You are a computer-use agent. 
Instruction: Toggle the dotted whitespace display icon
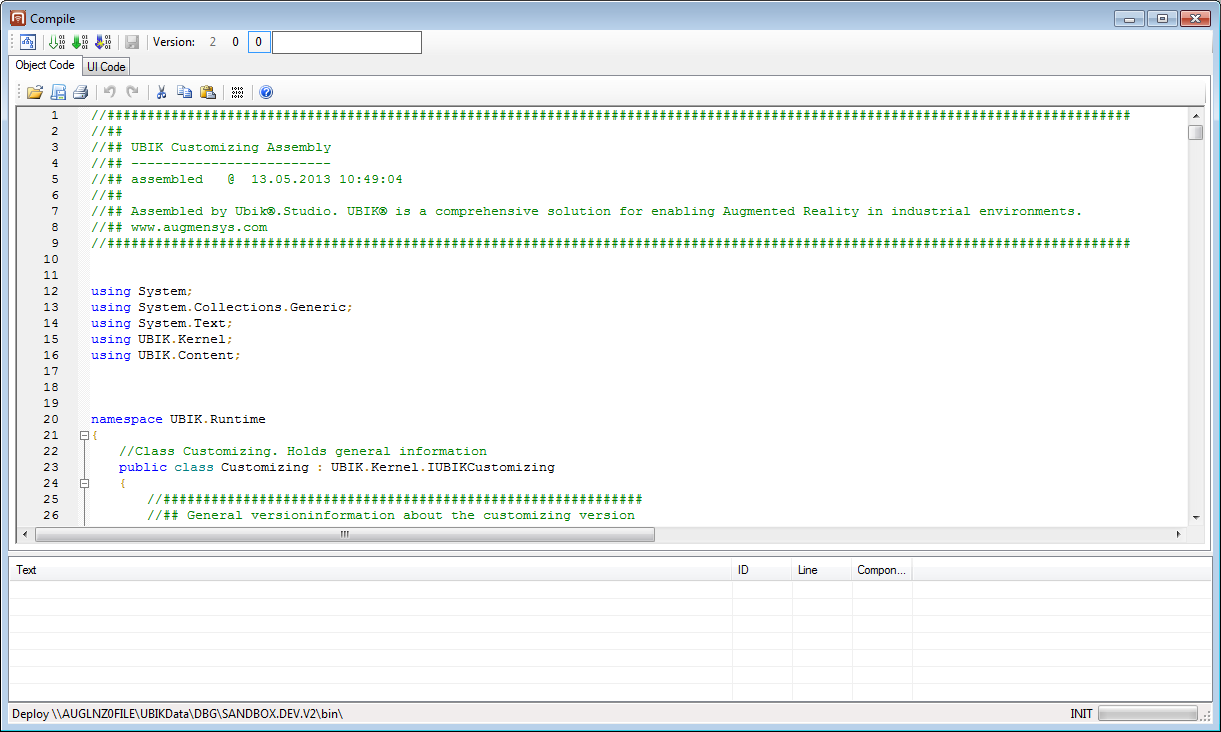click(x=237, y=93)
